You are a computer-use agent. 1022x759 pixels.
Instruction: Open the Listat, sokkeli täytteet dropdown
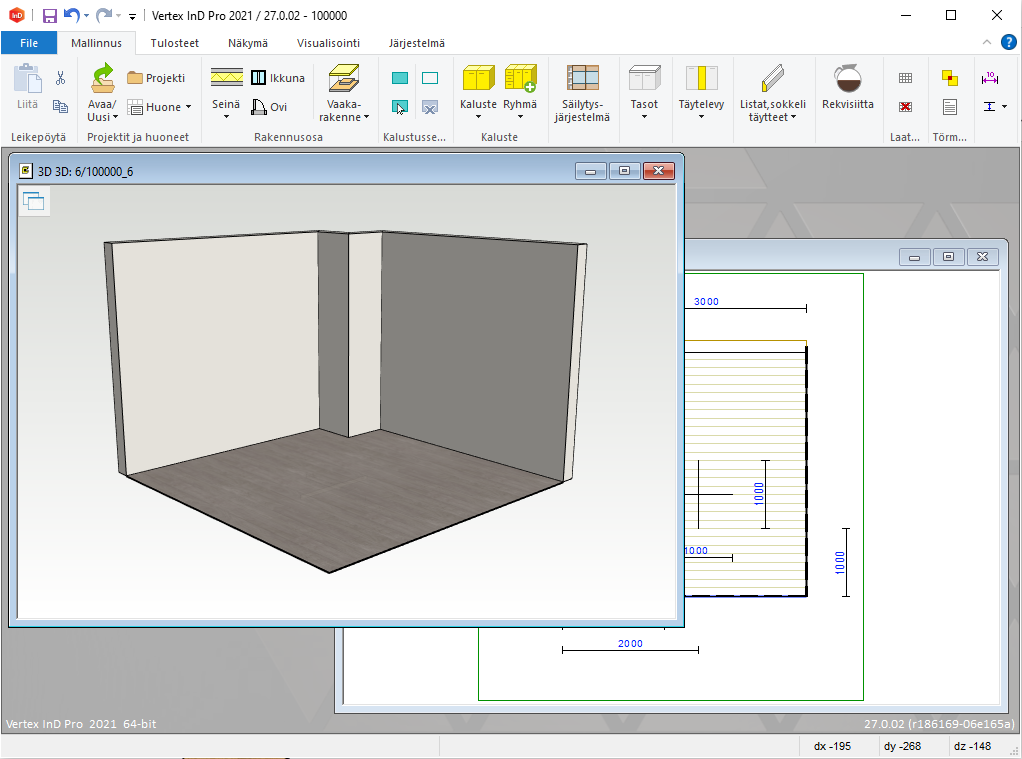pyautogui.click(x=793, y=117)
